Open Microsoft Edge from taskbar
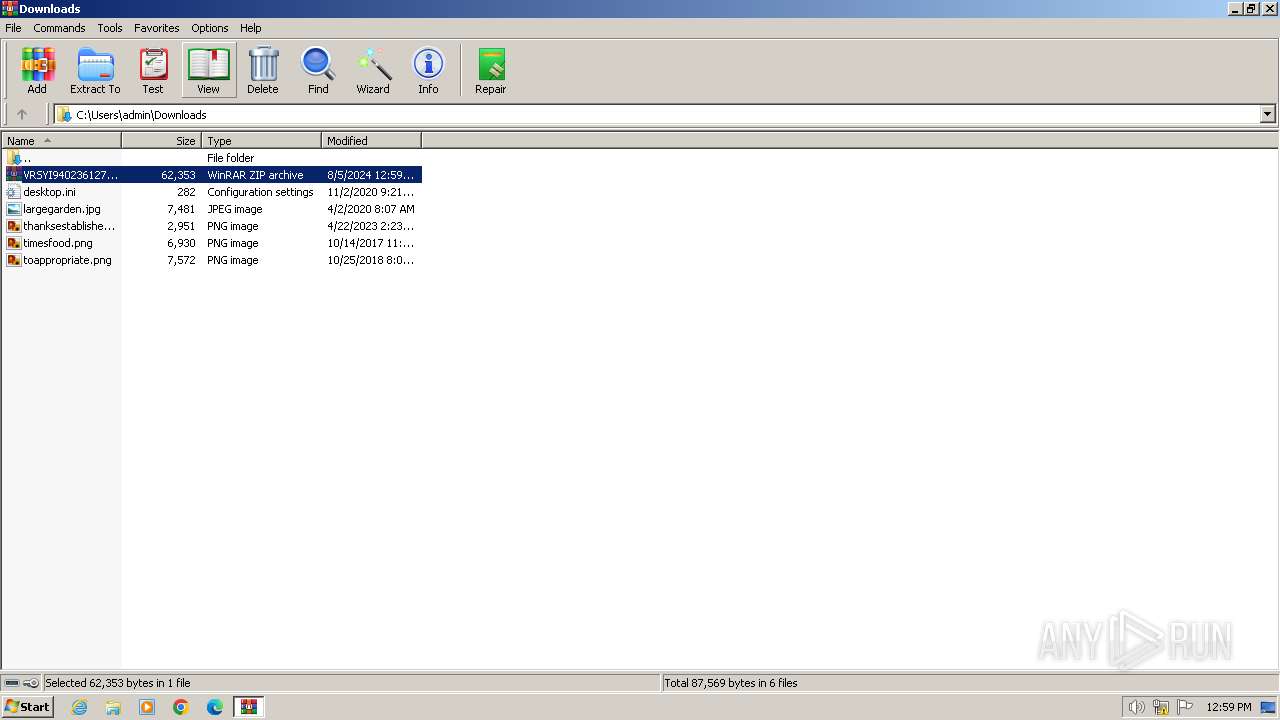 (x=215, y=707)
